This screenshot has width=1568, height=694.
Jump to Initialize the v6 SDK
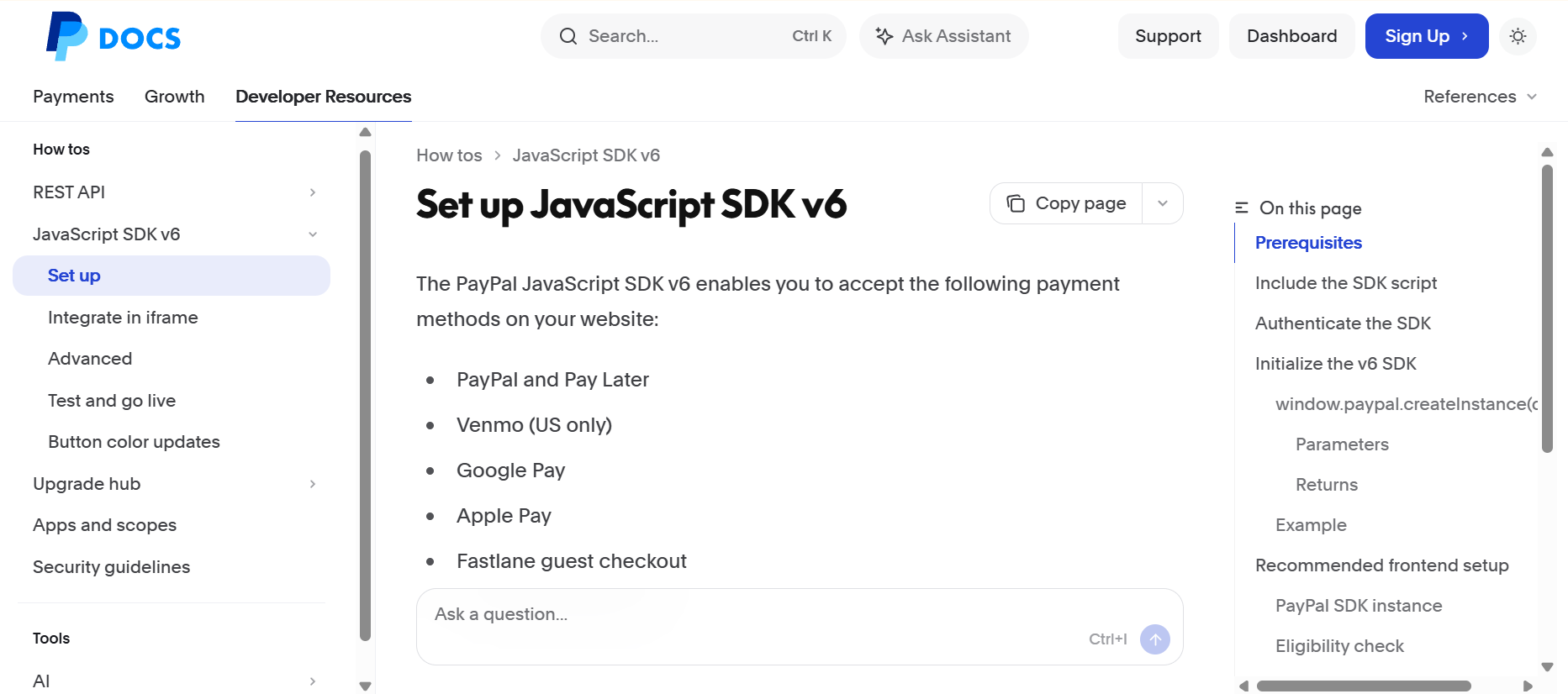tap(1336, 364)
